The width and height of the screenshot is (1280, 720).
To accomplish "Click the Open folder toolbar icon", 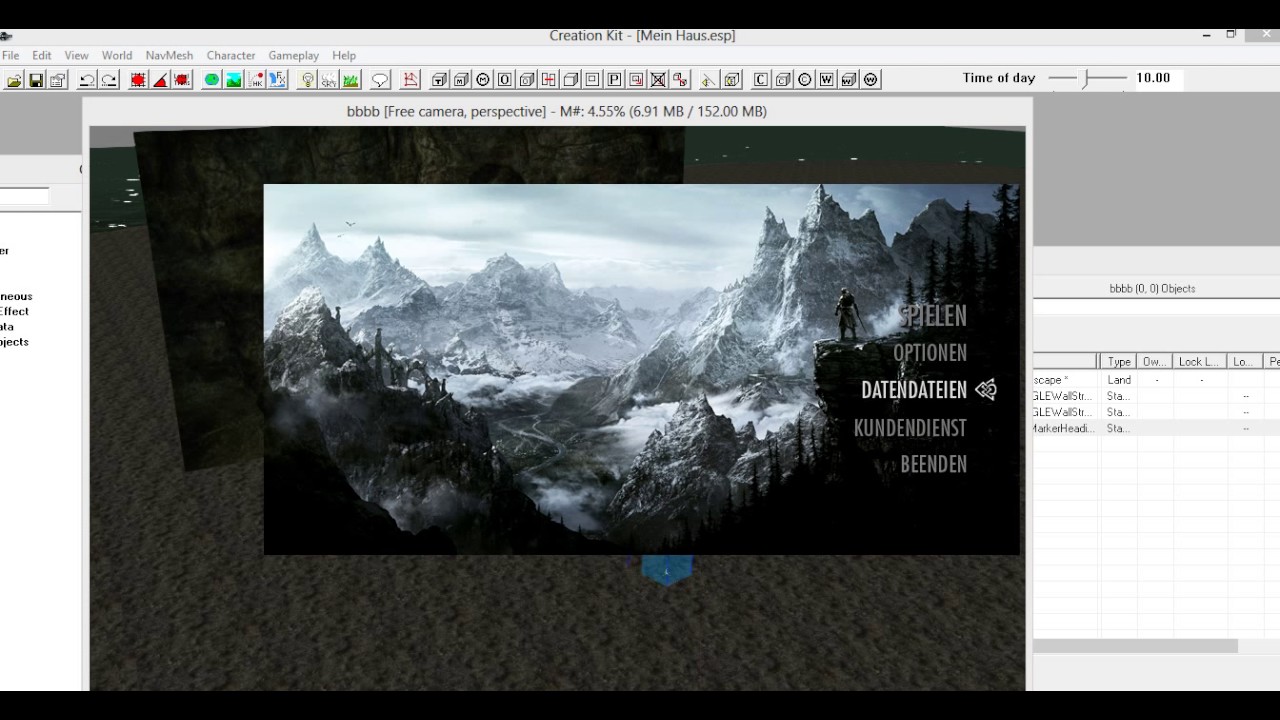I will point(14,79).
